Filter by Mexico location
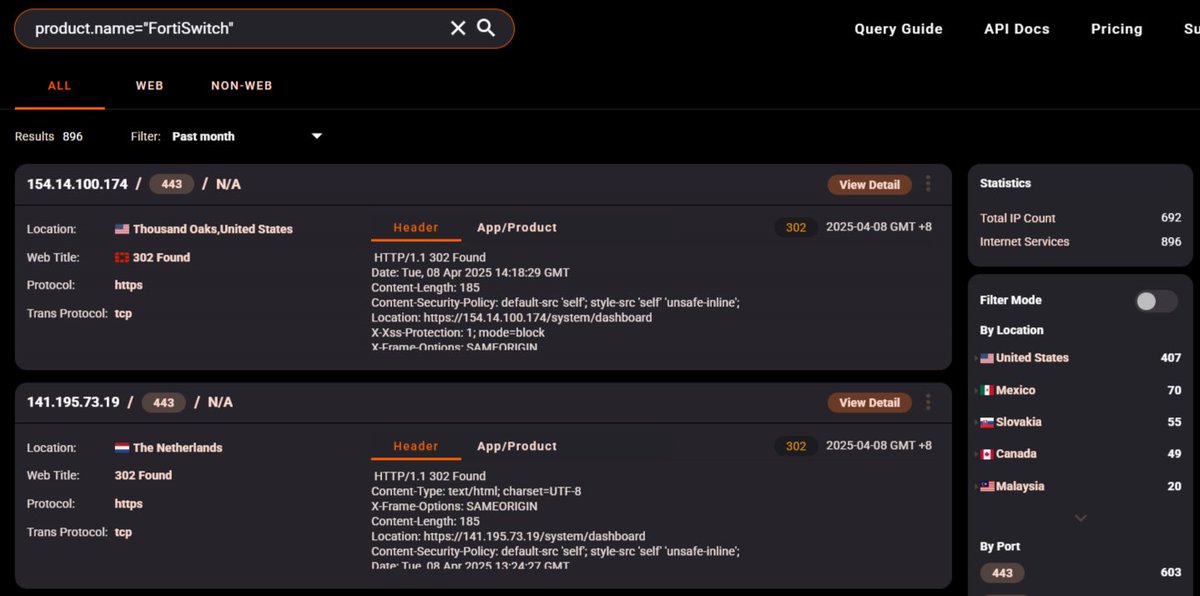The image size is (1200, 596). click(x=1015, y=390)
